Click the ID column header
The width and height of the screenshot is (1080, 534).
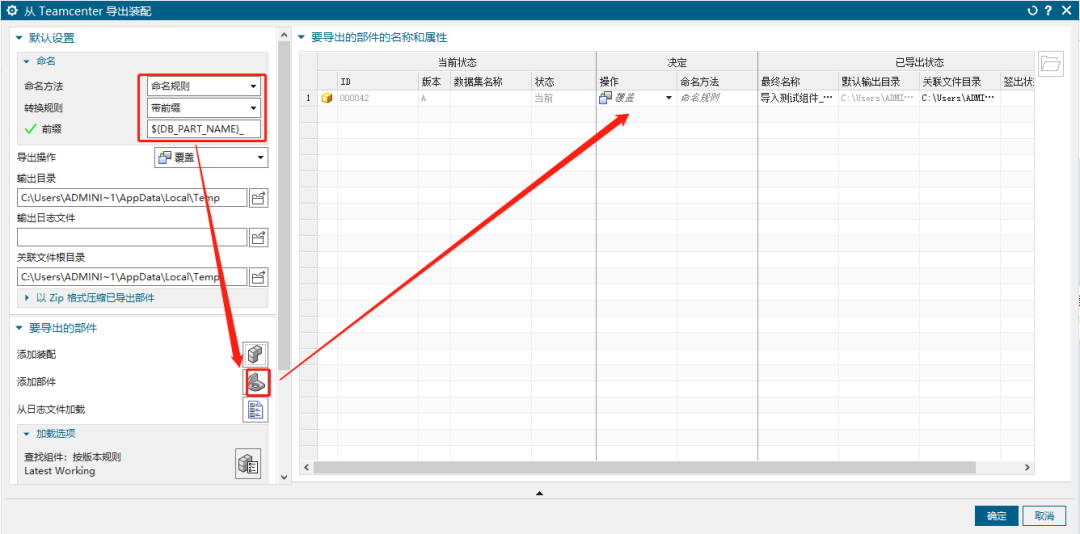(377, 82)
